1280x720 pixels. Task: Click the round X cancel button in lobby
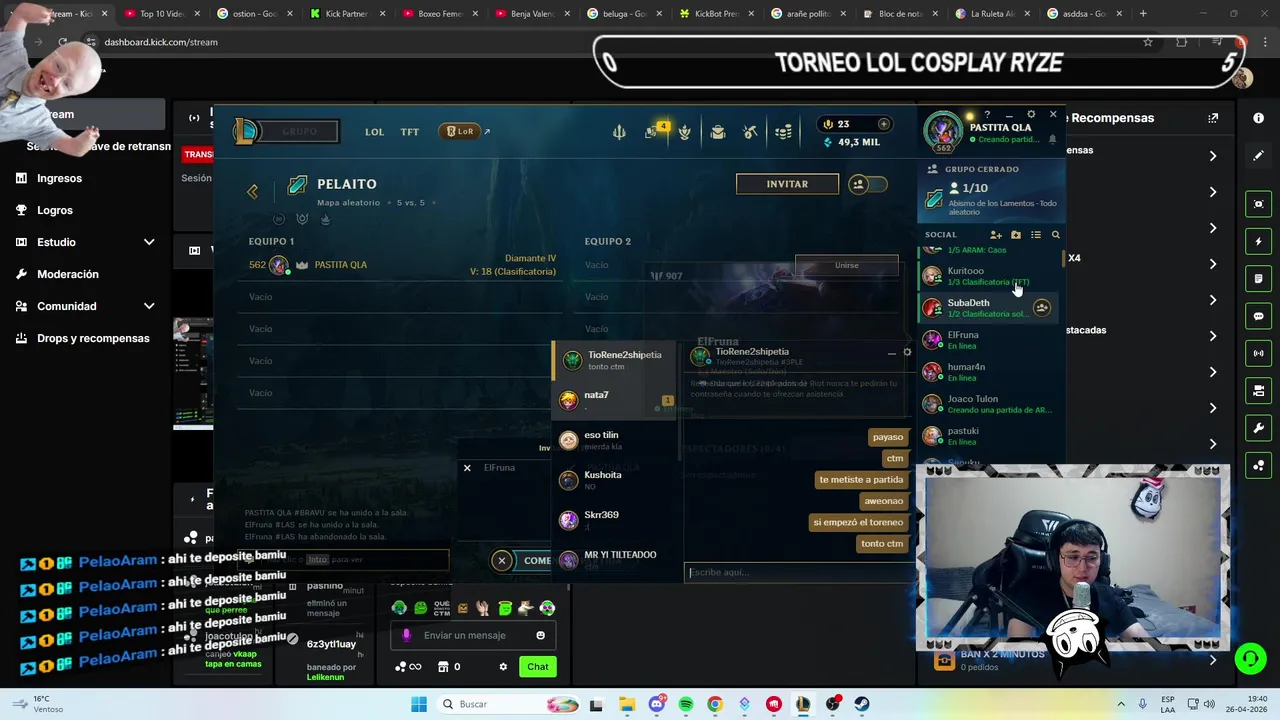(502, 561)
